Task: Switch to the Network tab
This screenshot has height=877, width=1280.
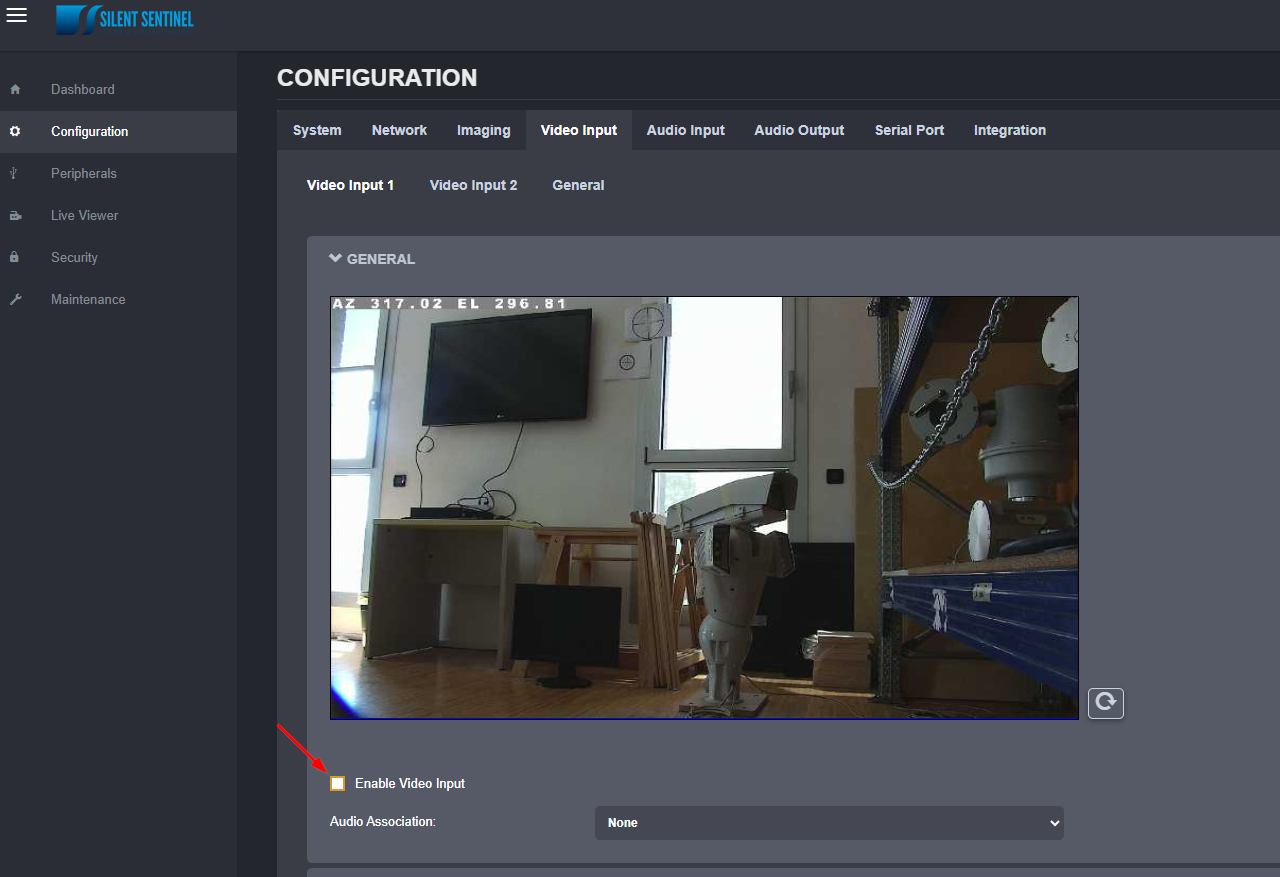Action: (398, 130)
